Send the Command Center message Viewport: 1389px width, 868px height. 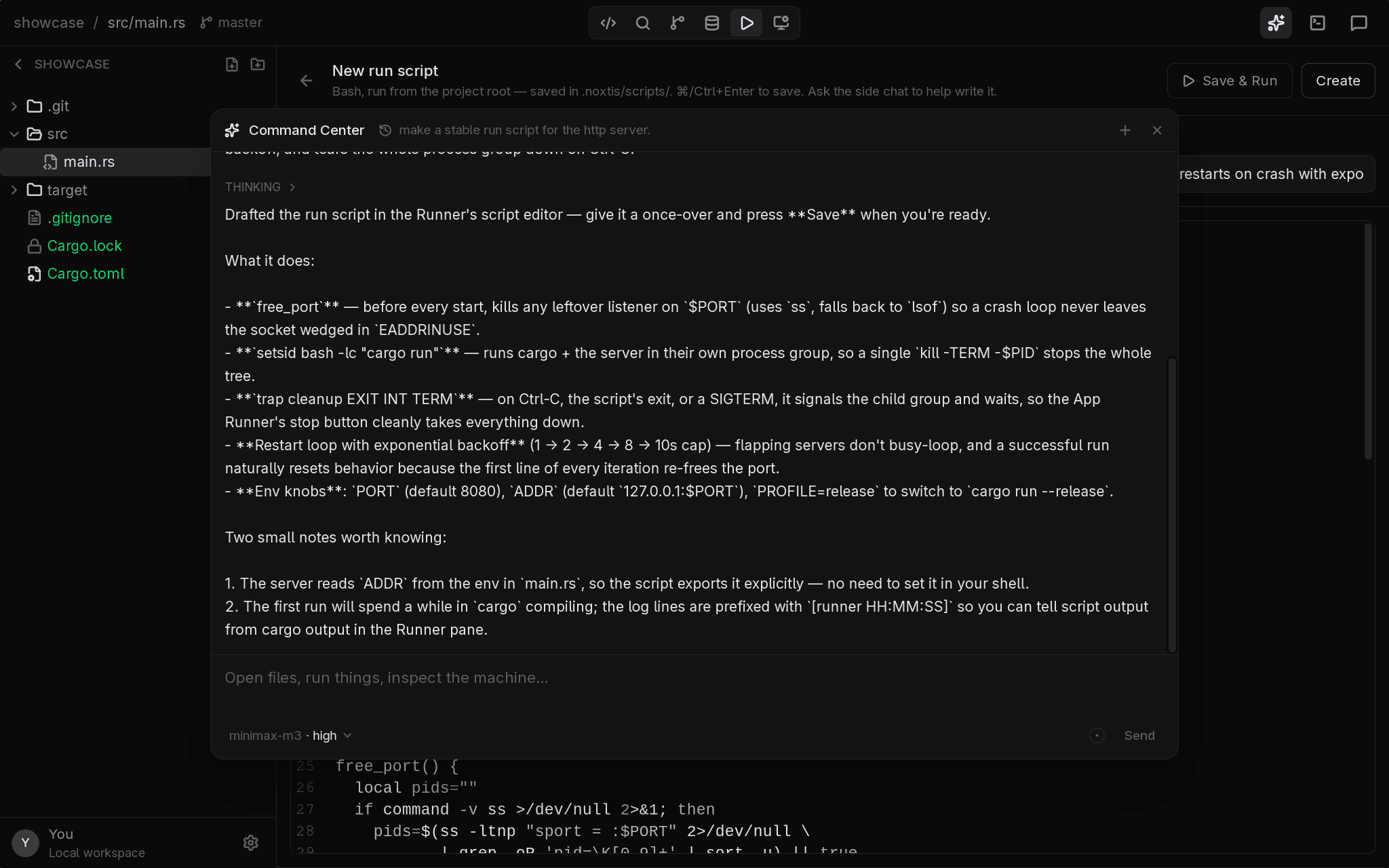pos(1139,736)
